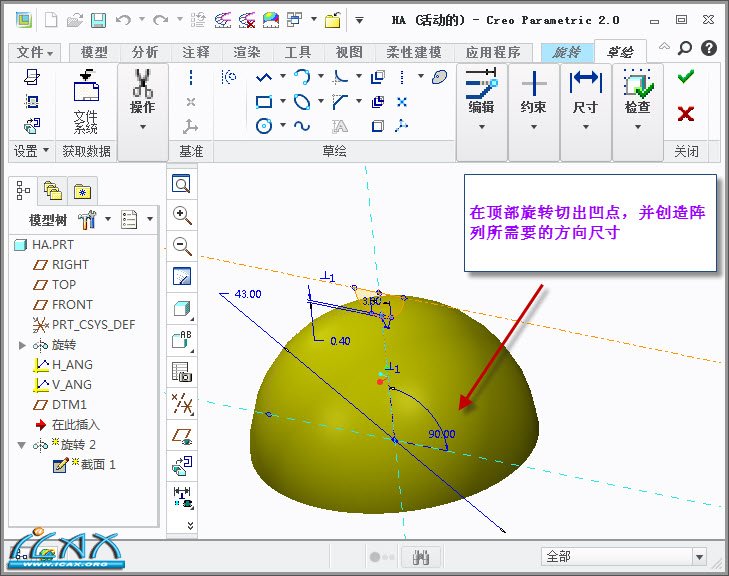Expand the 旋转 feature node

(23, 345)
